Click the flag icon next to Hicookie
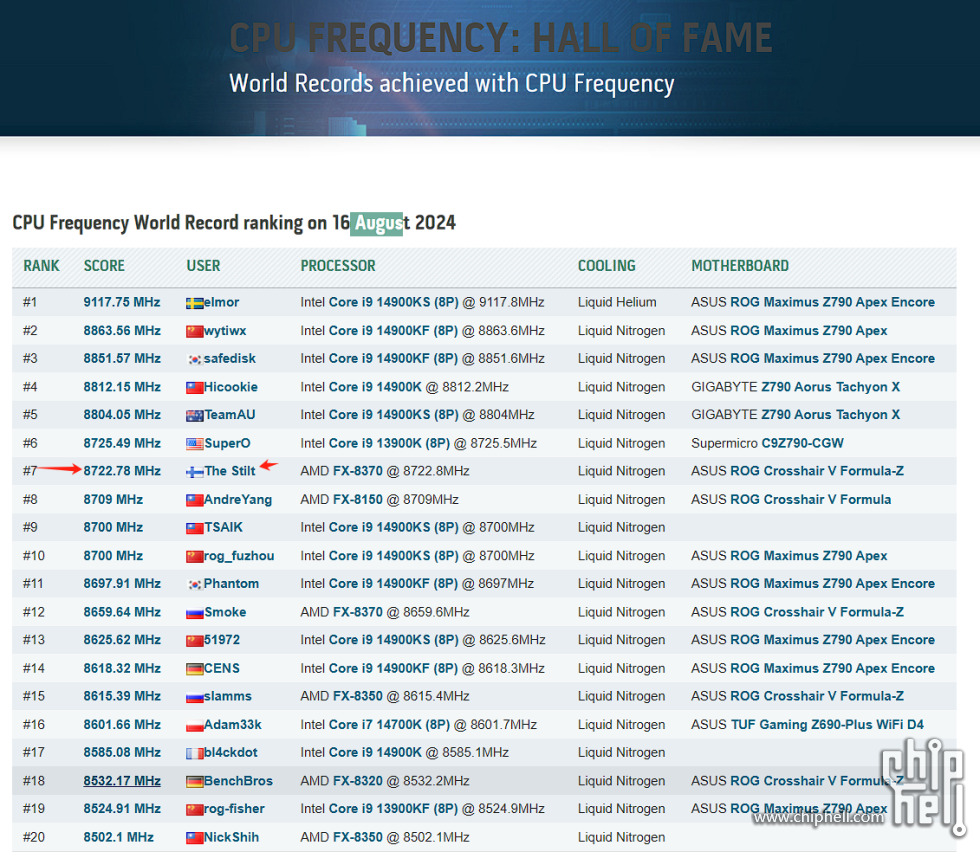This screenshot has width=980, height=852. click(x=194, y=388)
